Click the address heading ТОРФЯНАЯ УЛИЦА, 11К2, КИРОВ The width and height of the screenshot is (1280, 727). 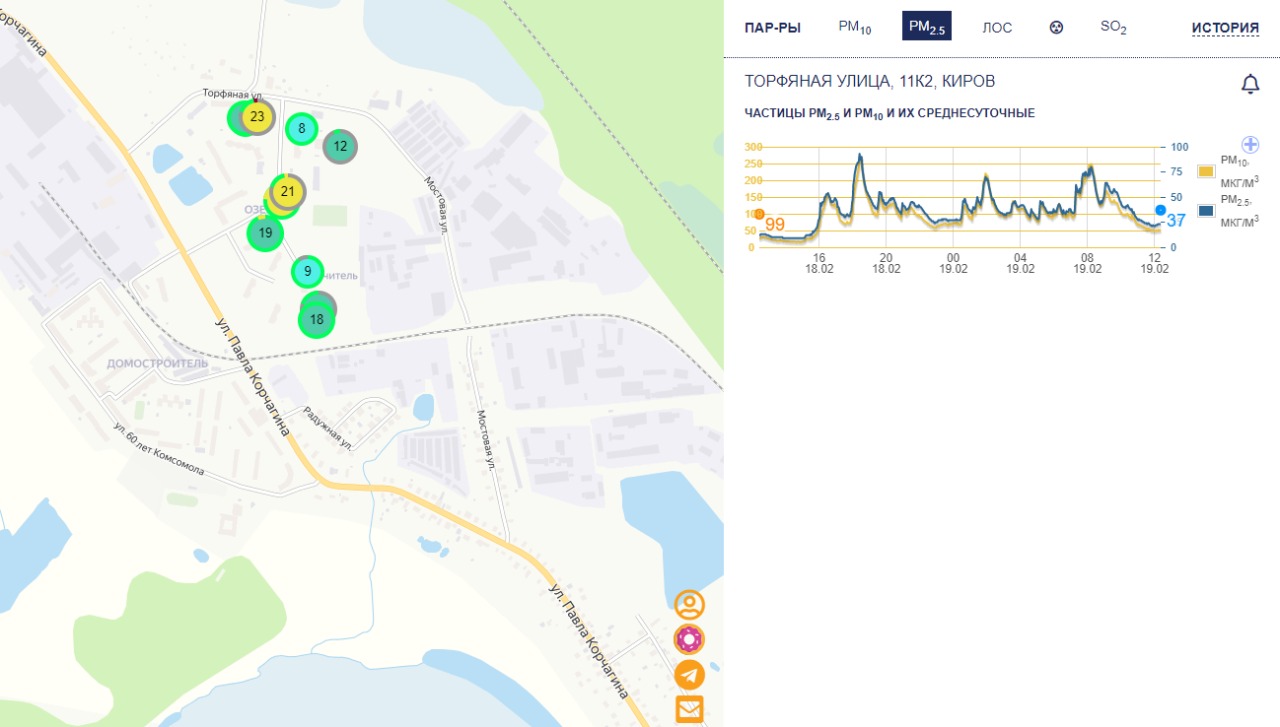(870, 81)
